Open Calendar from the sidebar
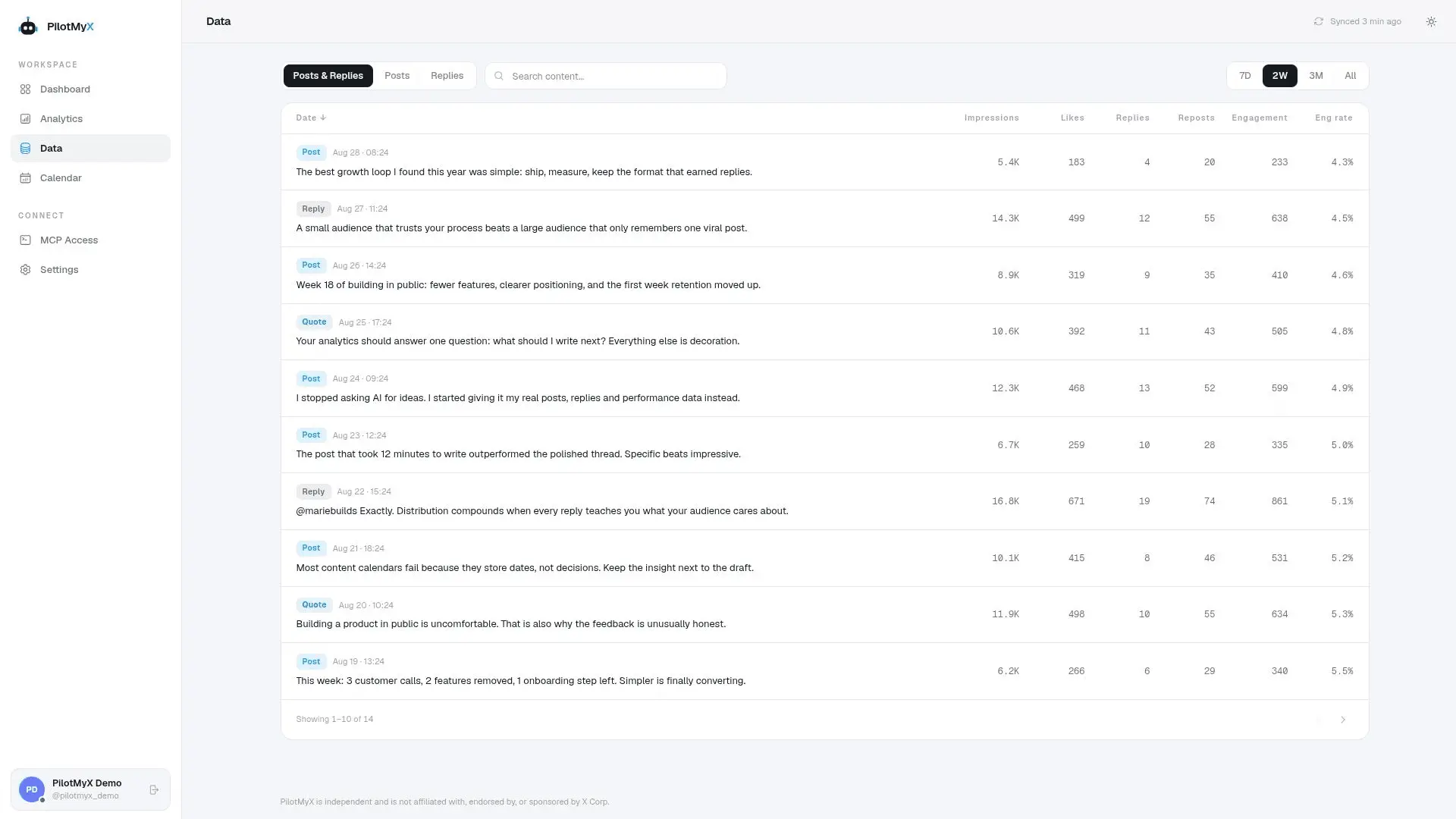The width and height of the screenshot is (1456, 819). 90,178
